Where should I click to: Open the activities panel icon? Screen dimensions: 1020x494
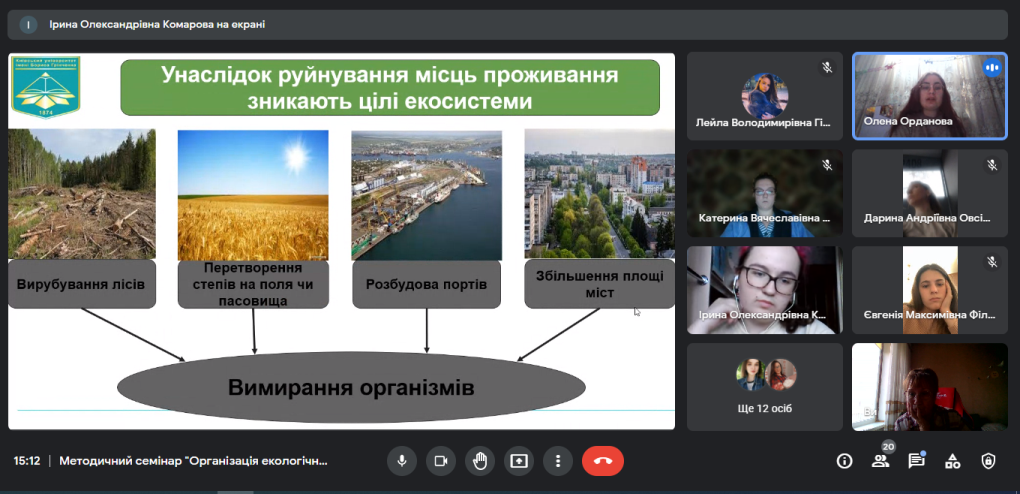coord(952,461)
